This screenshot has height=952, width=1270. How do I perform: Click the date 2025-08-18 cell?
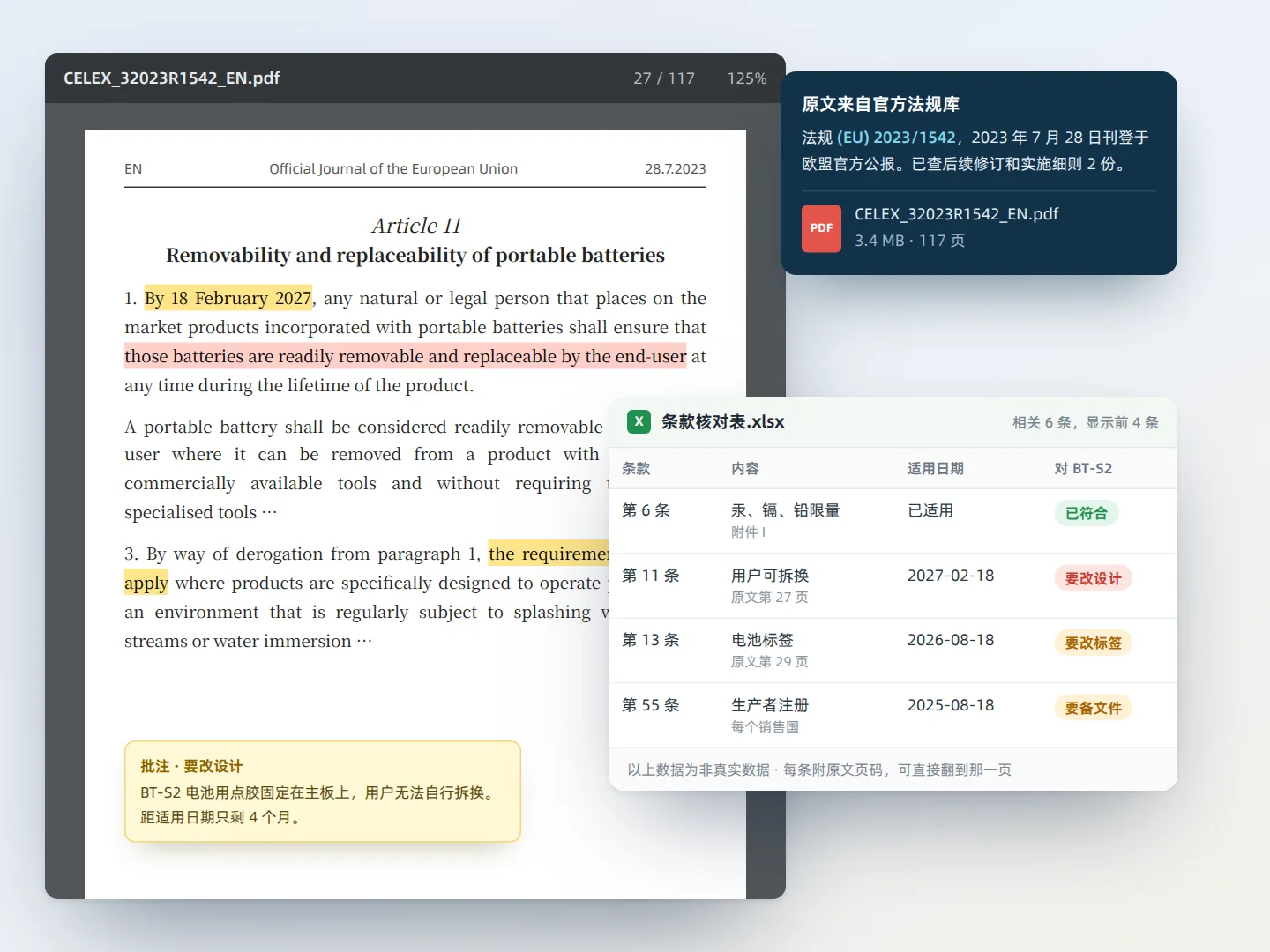coord(951,705)
